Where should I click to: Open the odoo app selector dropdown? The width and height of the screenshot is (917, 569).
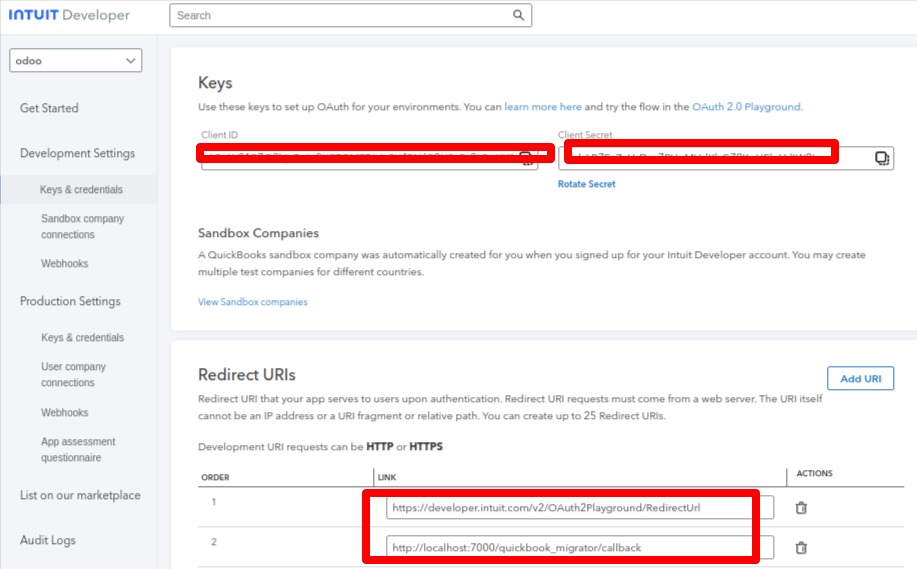pos(75,60)
